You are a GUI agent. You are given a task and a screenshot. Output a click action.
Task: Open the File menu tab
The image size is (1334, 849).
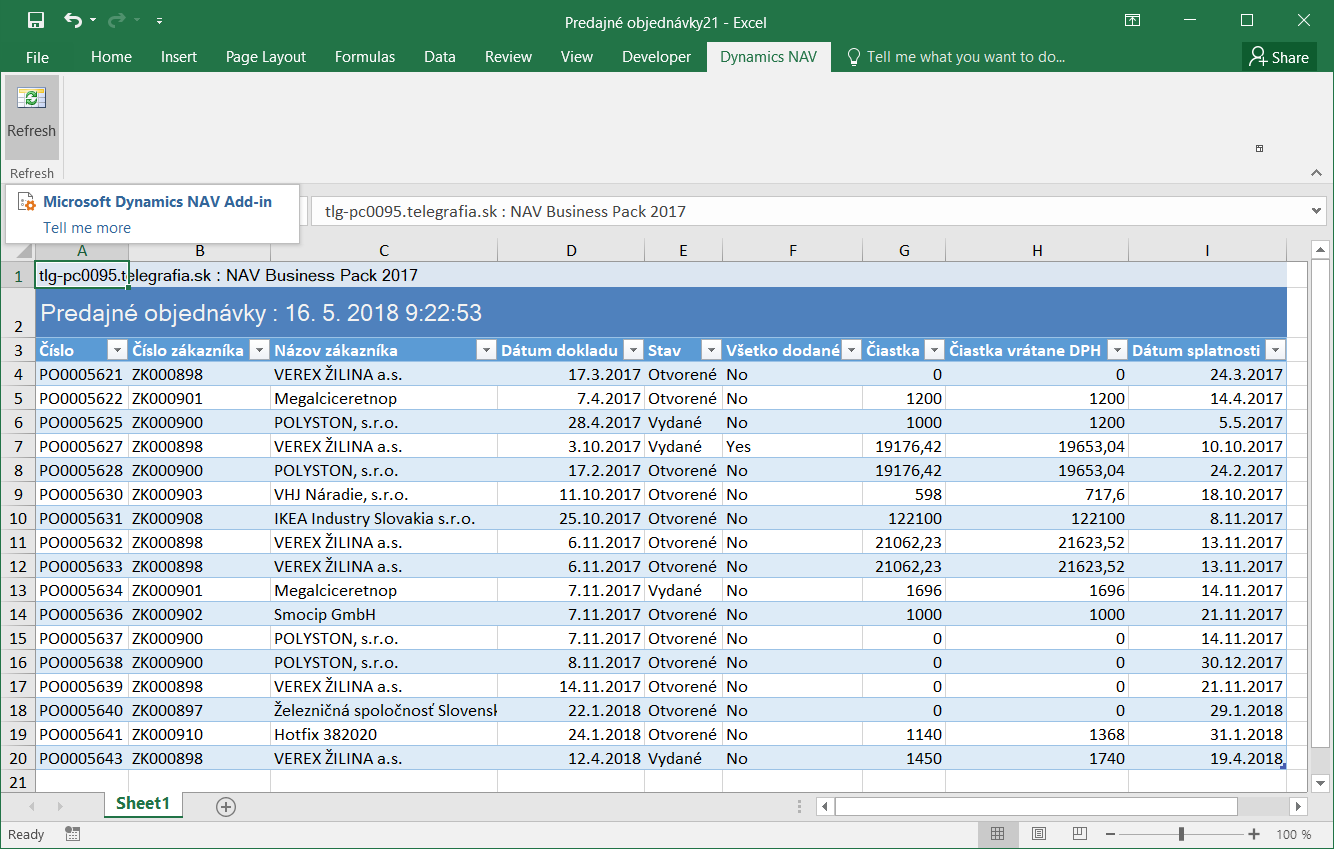pyautogui.click(x=37, y=57)
